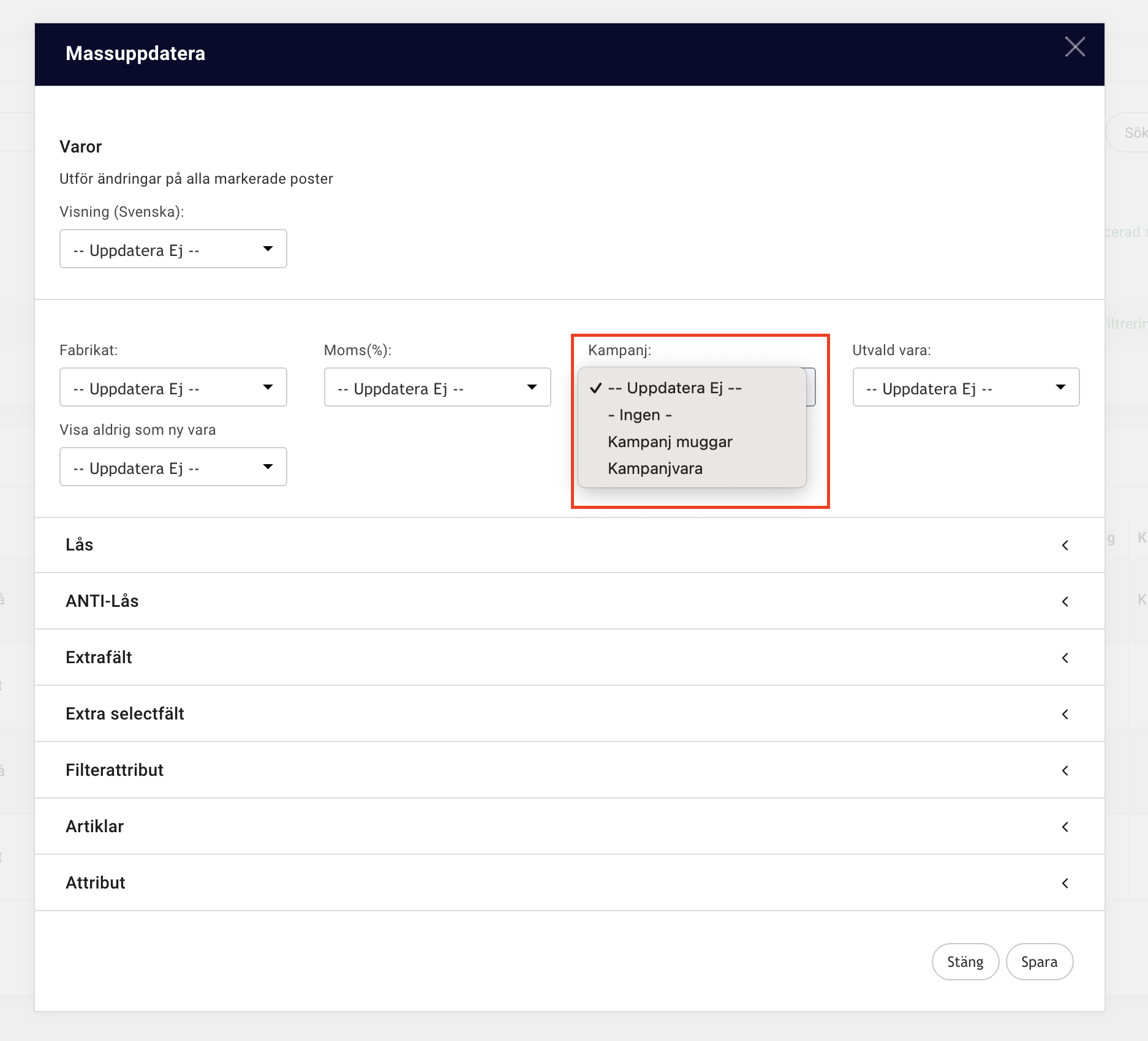Click the Extrafält chevron icon

click(1065, 658)
